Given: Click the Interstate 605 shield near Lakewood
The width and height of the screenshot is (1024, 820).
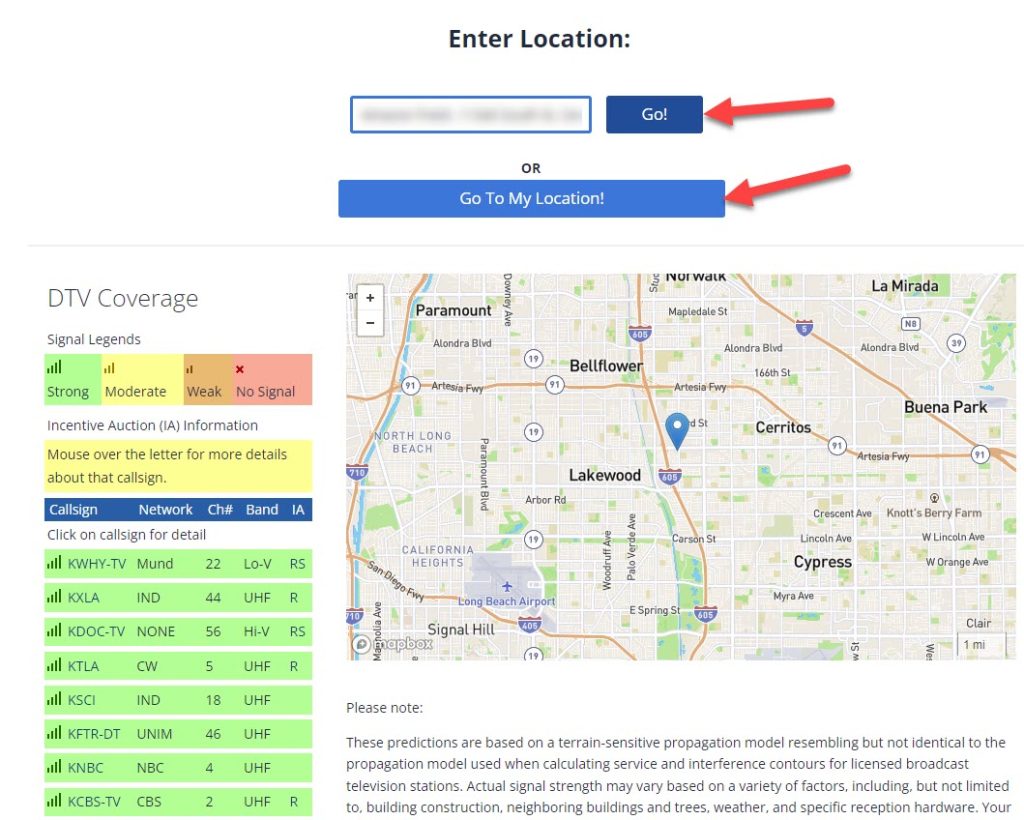Looking at the screenshot, I should (x=669, y=476).
